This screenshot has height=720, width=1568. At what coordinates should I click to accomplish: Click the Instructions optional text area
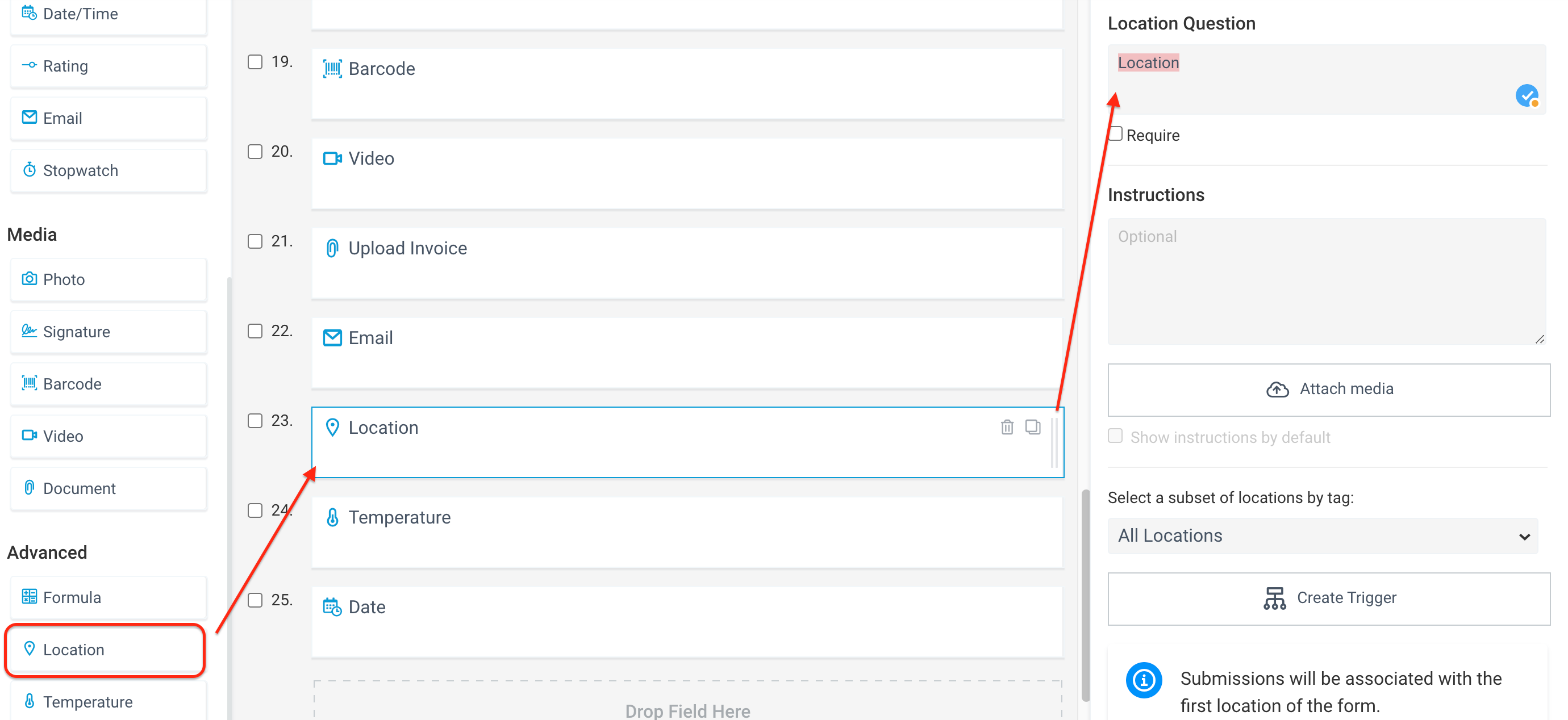[1327, 281]
